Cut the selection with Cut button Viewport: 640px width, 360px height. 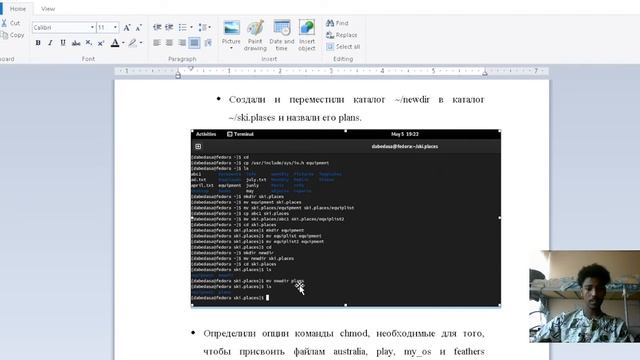tap(11, 23)
